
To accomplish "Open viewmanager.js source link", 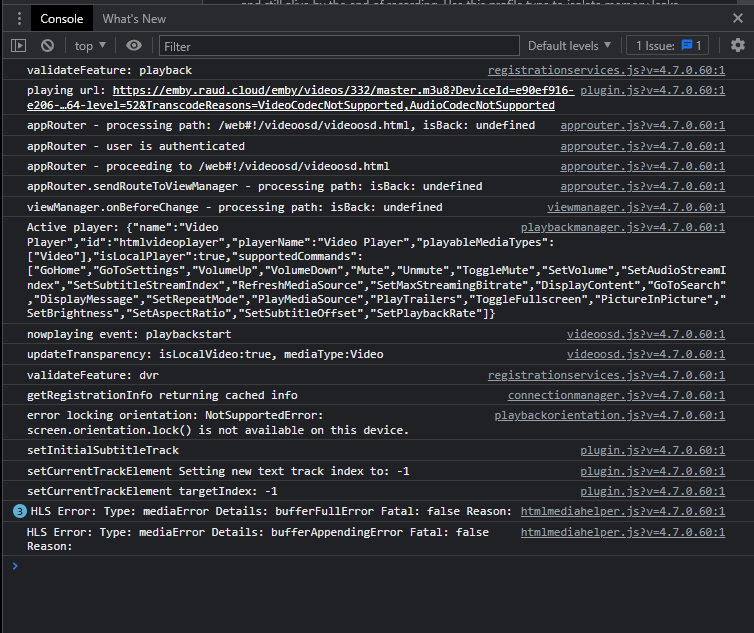I will tap(635, 207).
